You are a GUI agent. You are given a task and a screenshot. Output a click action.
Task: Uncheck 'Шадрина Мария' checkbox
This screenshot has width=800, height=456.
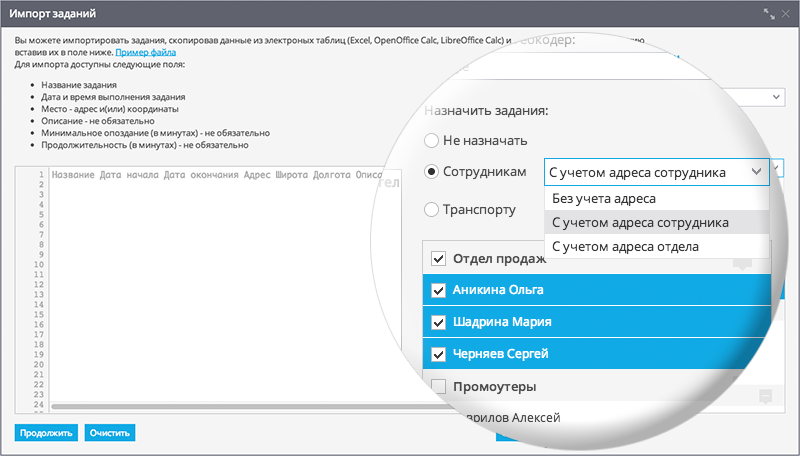point(438,322)
